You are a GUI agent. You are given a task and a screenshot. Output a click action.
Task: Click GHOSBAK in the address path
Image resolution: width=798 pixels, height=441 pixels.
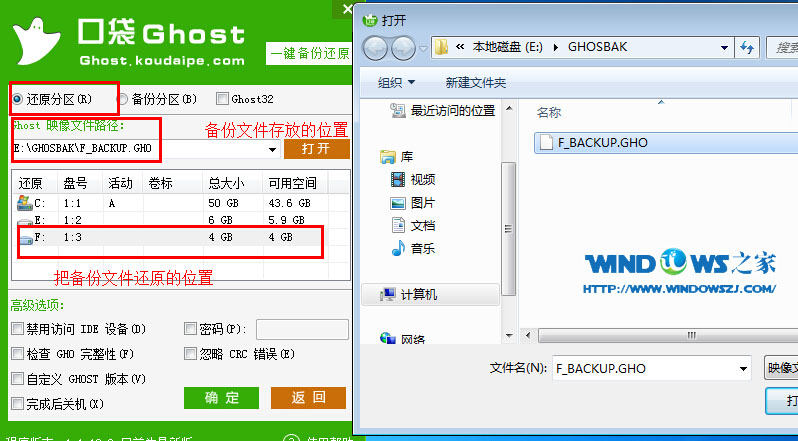pos(597,47)
